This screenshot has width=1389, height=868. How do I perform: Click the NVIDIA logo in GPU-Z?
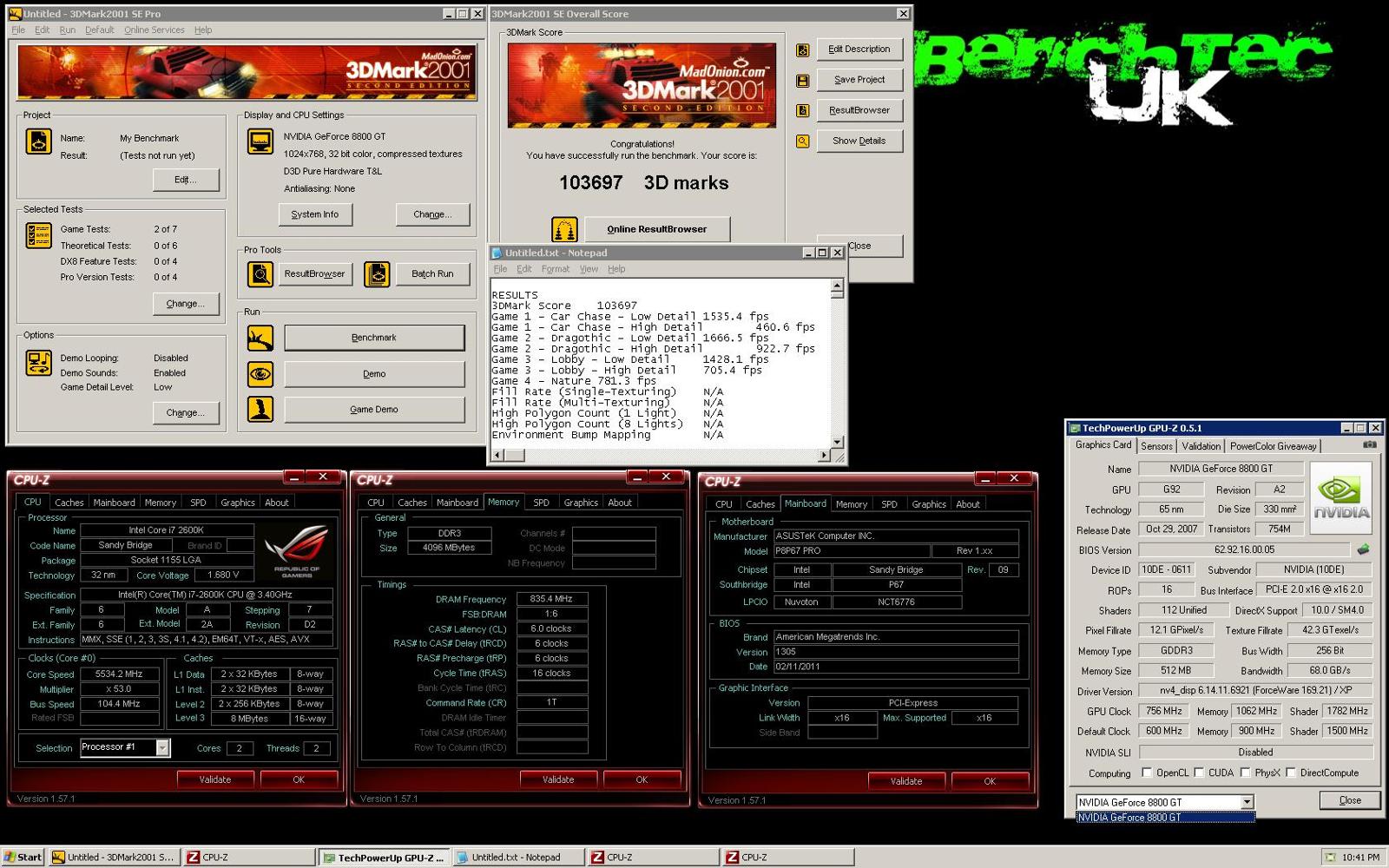(x=1340, y=497)
